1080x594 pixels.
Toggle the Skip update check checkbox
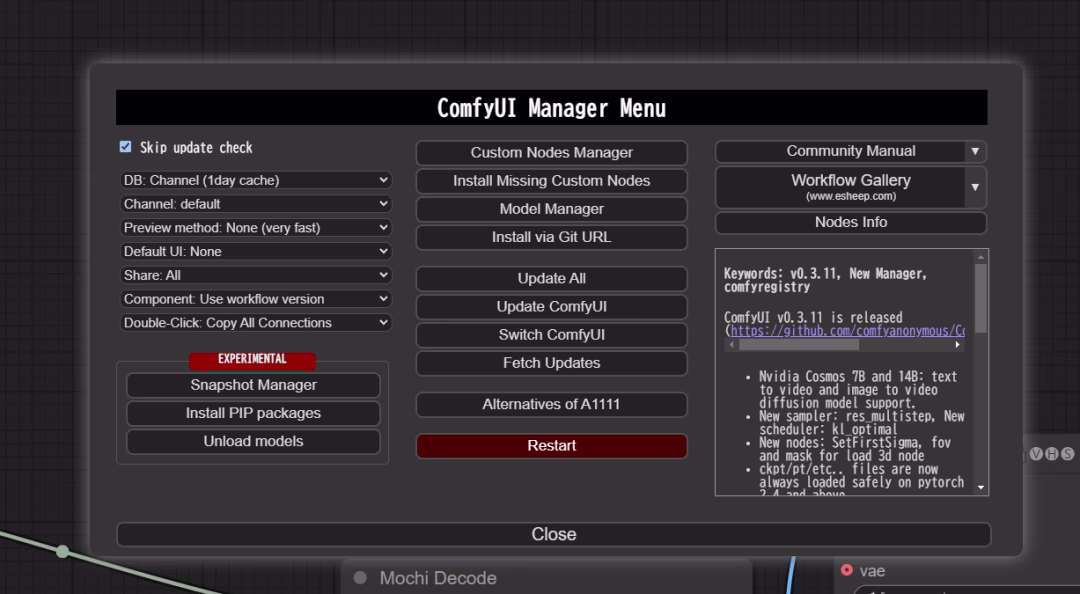click(x=125, y=147)
